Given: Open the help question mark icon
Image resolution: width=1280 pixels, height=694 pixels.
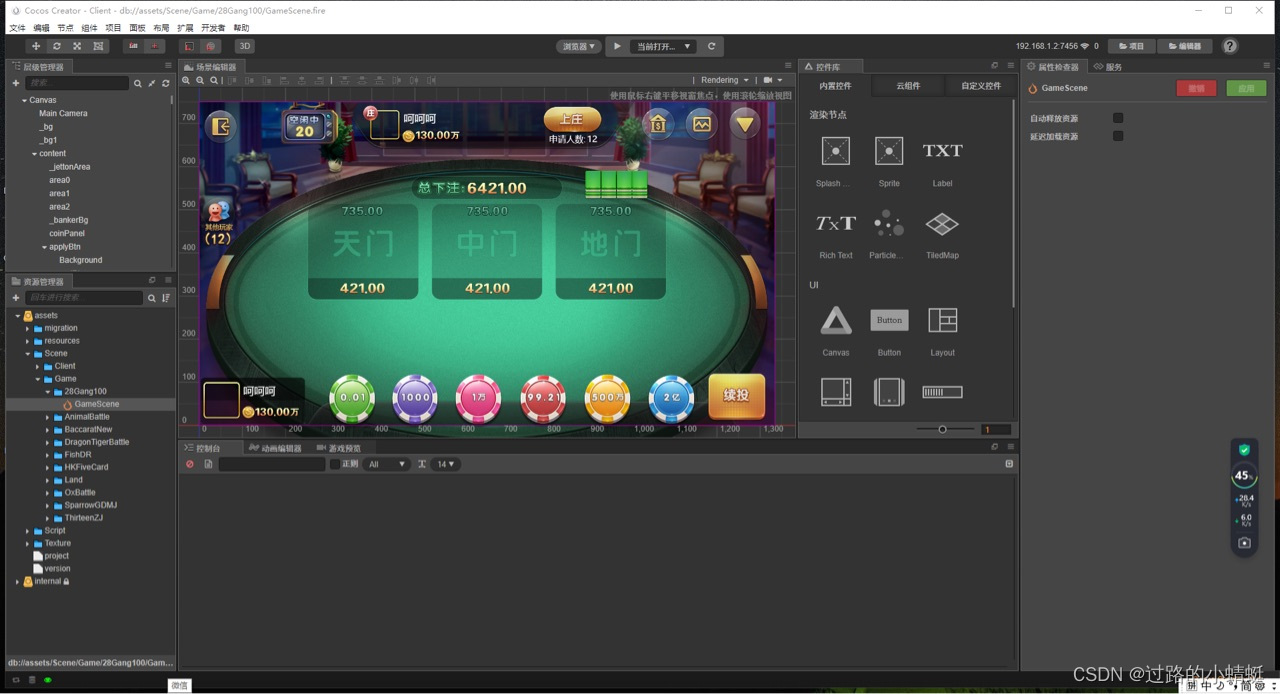Looking at the screenshot, I should (x=1230, y=46).
